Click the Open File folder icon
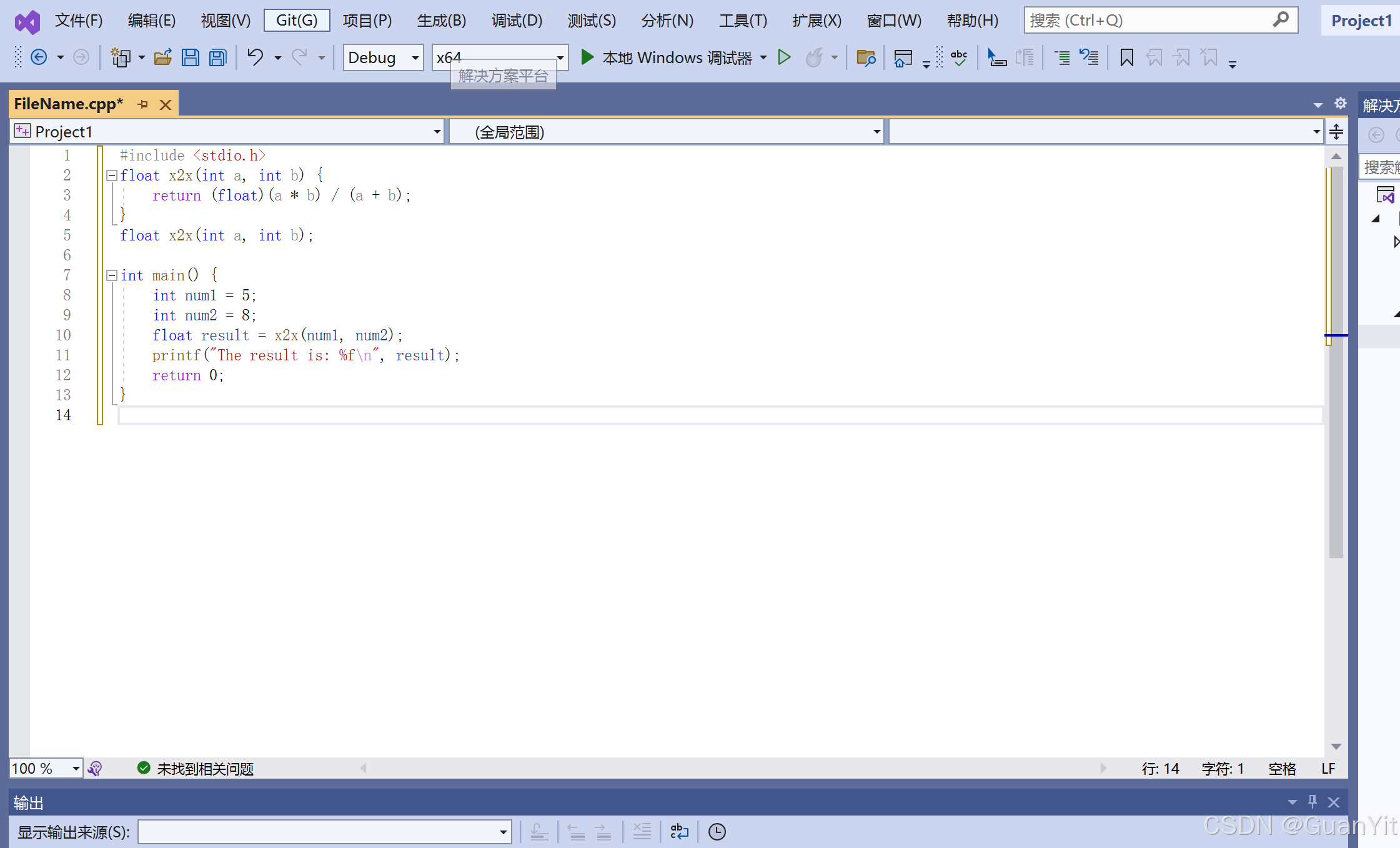The image size is (1400, 848). (x=163, y=58)
